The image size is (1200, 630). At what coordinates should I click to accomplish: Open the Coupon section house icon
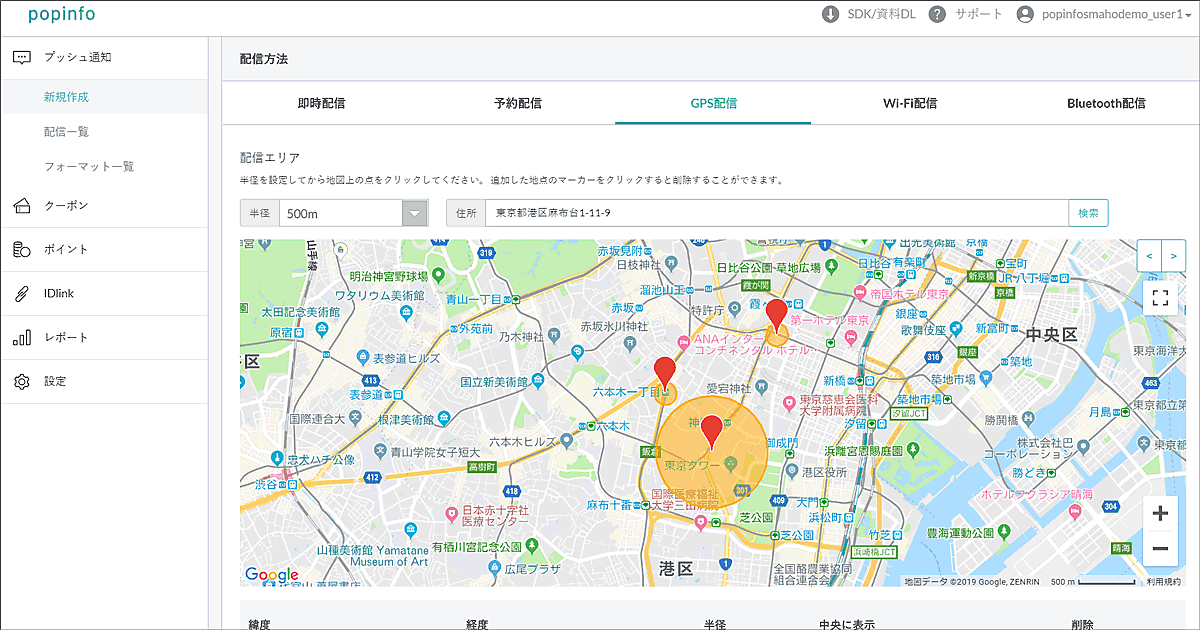[22, 206]
